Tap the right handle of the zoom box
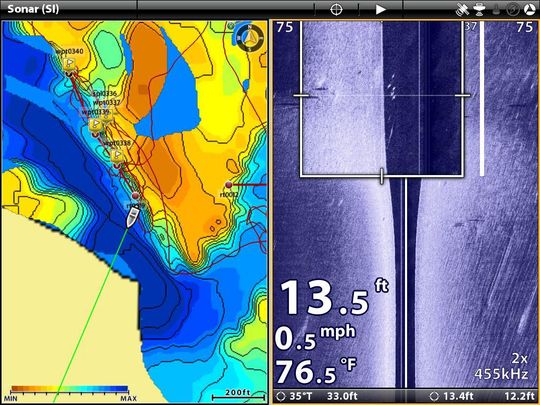The height and width of the screenshot is (405, 540). click(463, 95)
